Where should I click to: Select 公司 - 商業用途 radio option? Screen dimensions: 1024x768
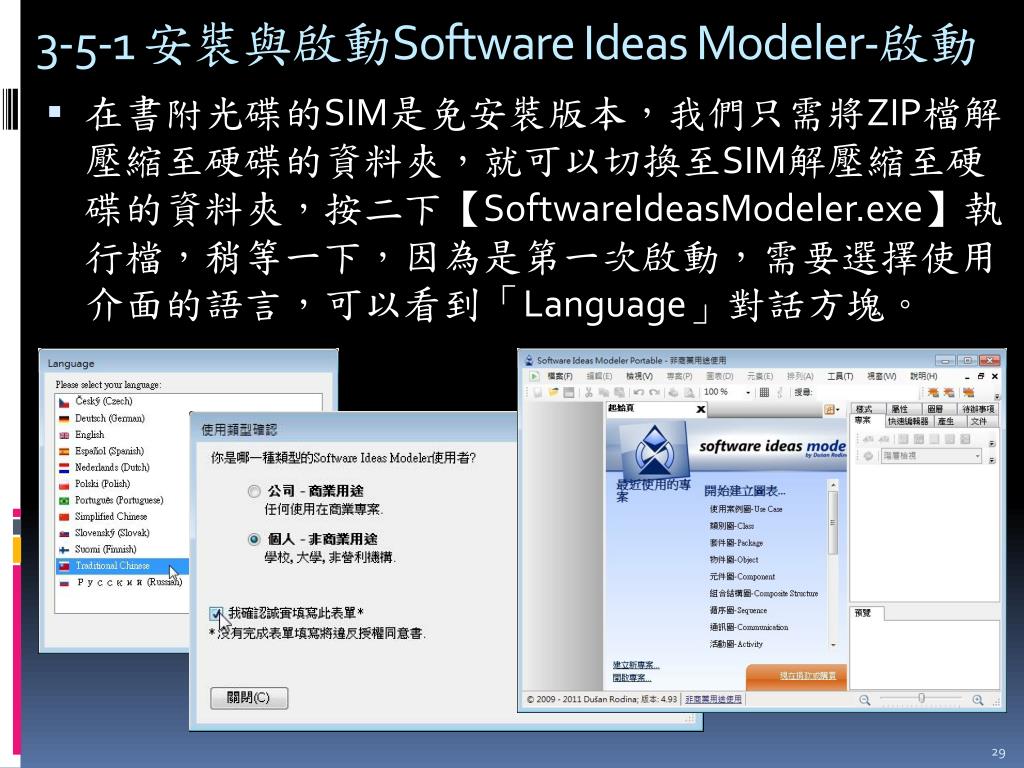[x=254, y=491]
